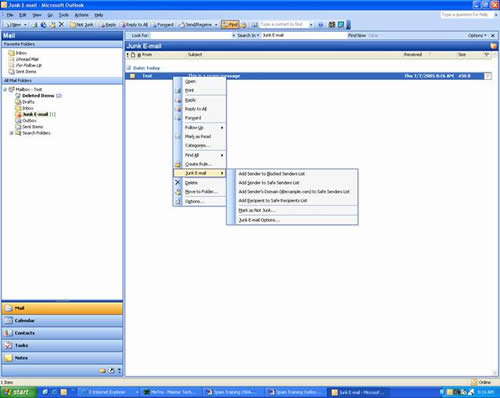Open the Tools menu
The image size is (500, 398).
(x=64, y=15)
